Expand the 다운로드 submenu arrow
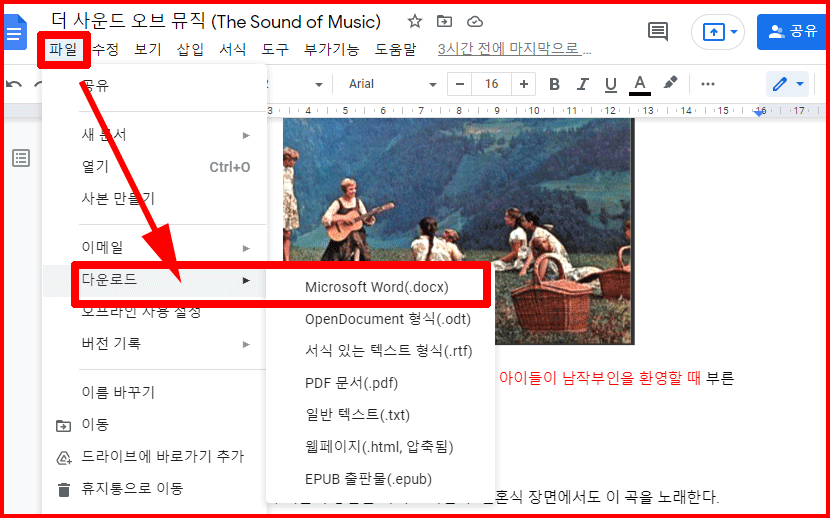830x518 pixels. pos(246,280)
